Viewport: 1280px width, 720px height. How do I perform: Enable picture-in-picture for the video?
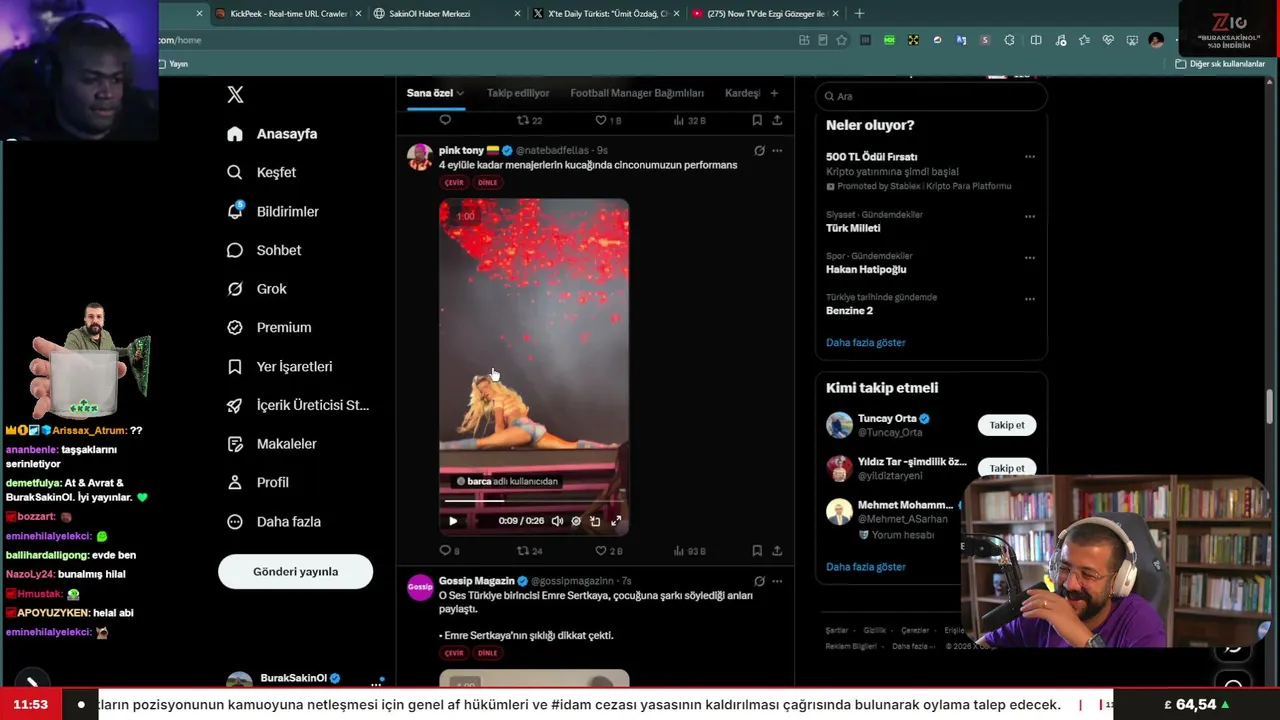click(x=595, y=521)
